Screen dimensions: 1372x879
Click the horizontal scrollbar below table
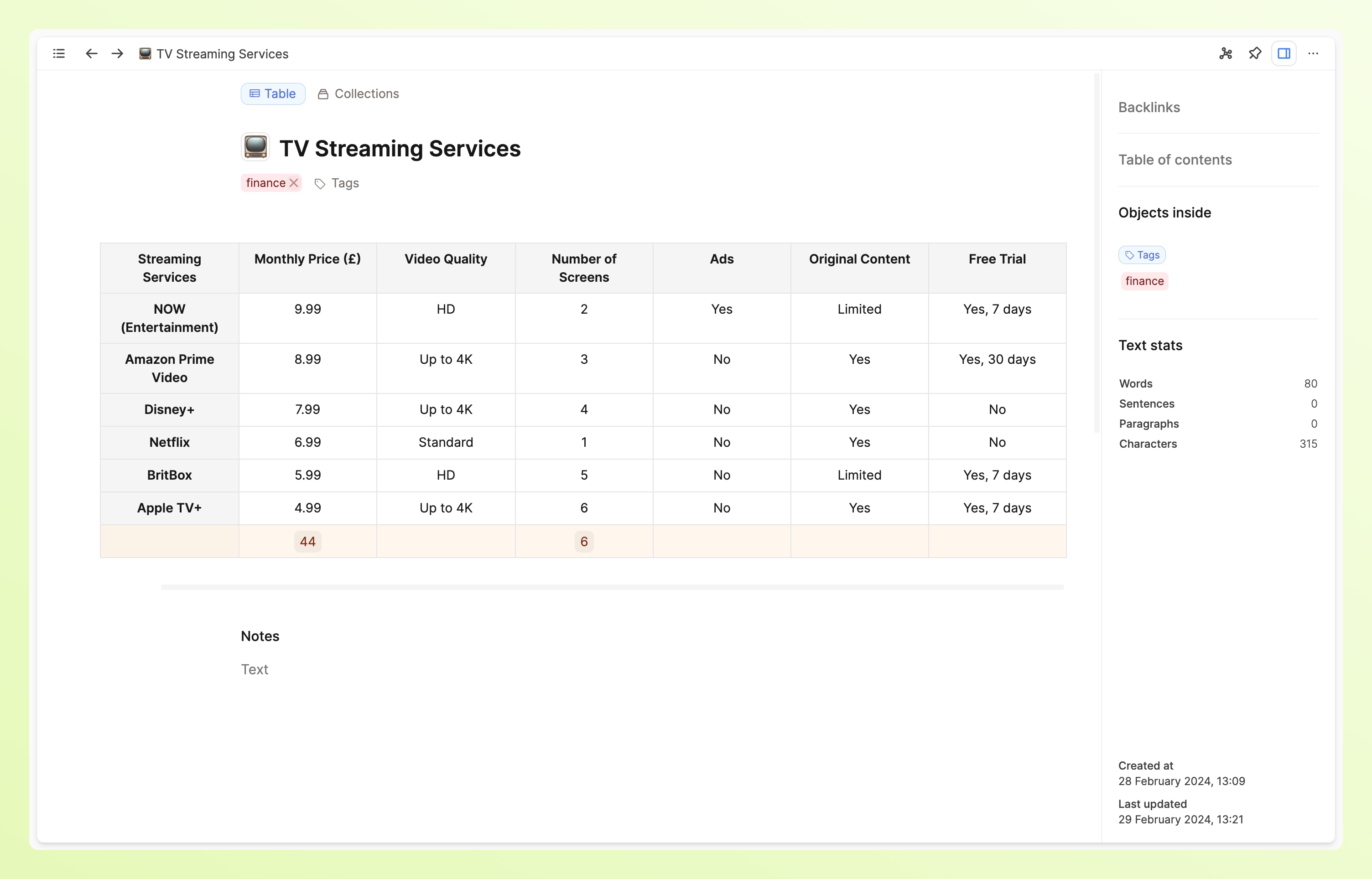pyautogui.click(x=612, y=587)
